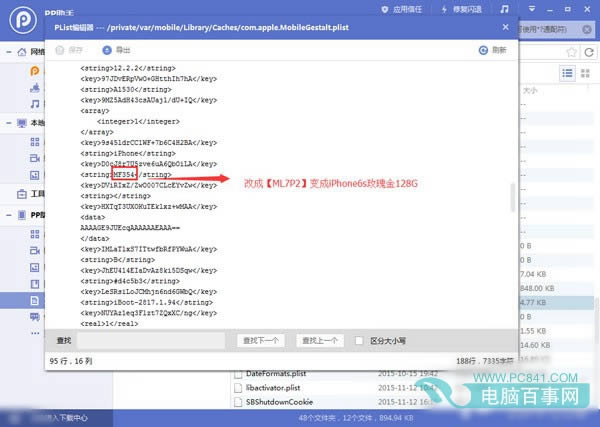Open 修复闪退 in the title bar
600x427 pixels.
(x=461, y=9)
